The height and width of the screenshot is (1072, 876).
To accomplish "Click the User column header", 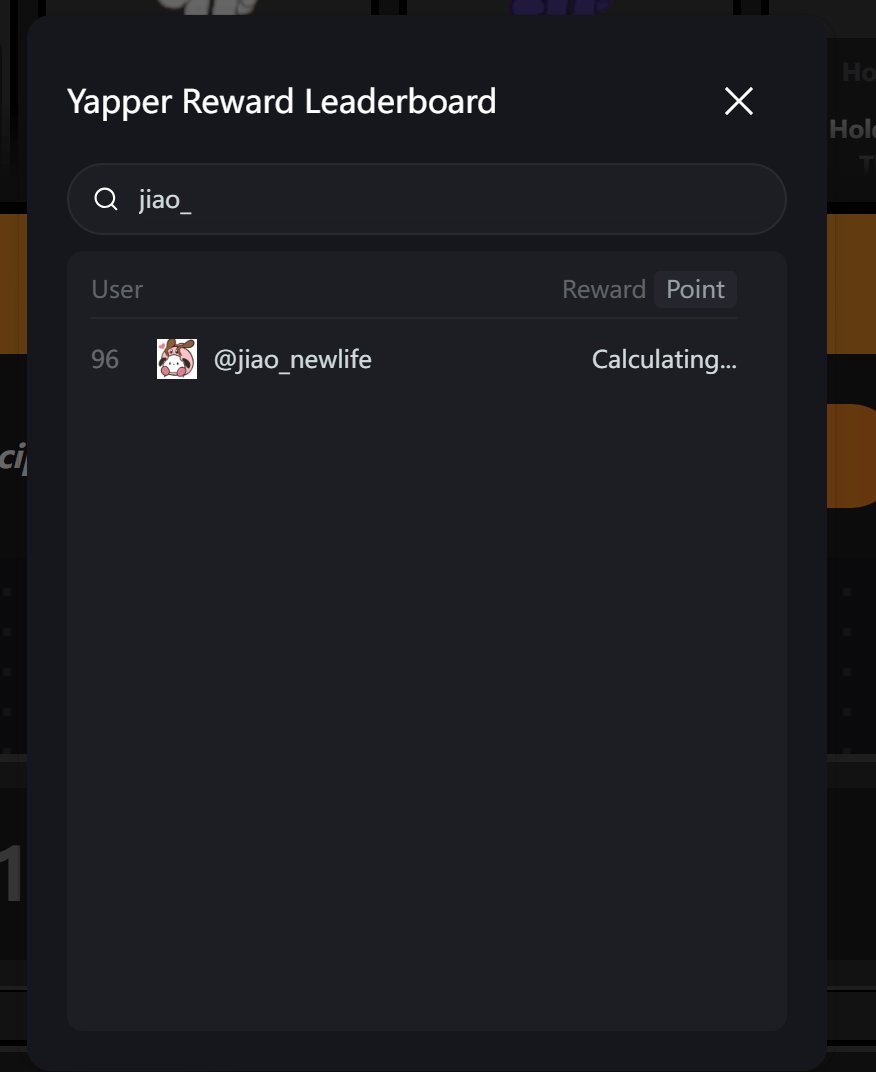I will click(x=117, y=290).
